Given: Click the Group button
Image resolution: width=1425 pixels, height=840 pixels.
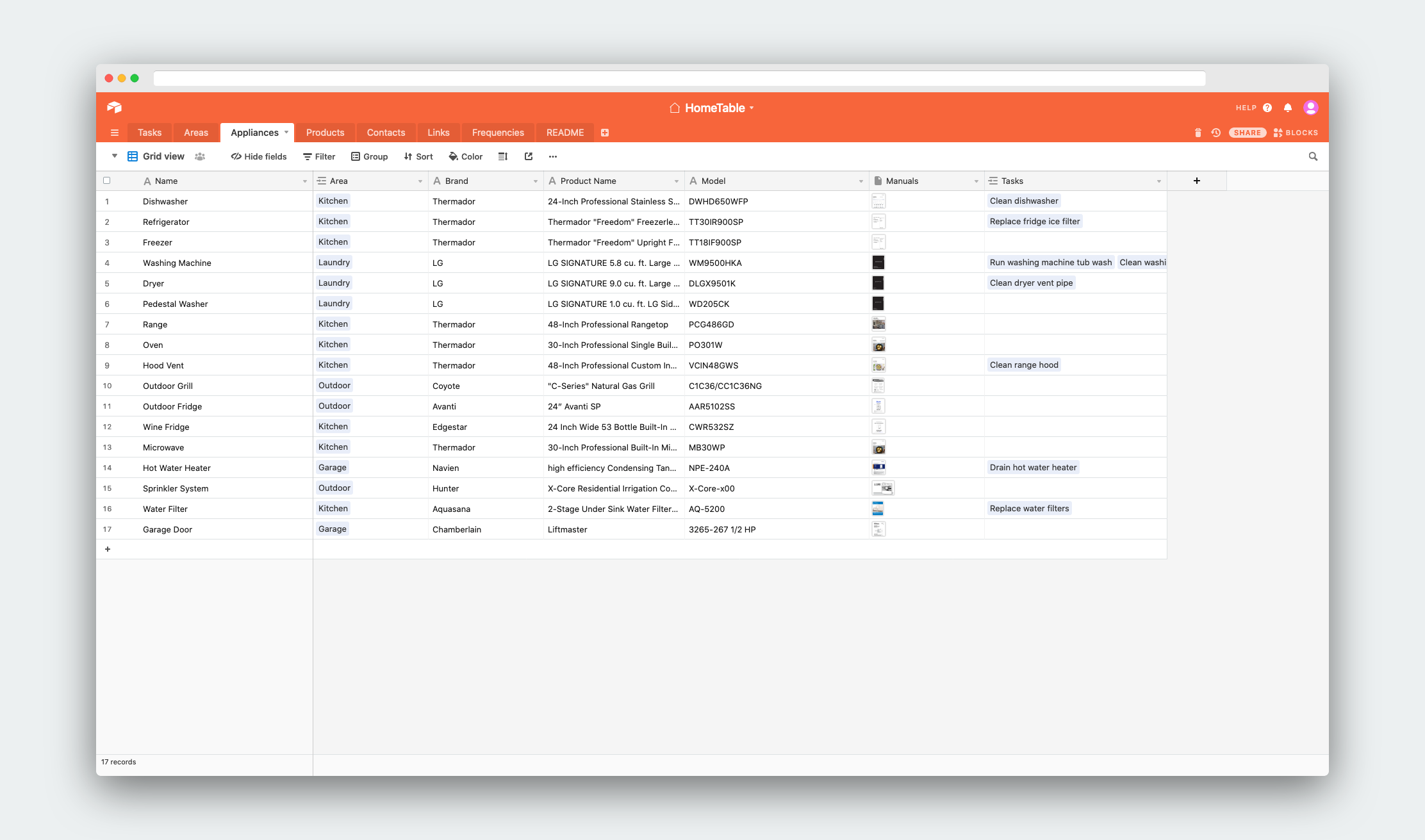Looking at the screenshot, I should pos(370,156).
